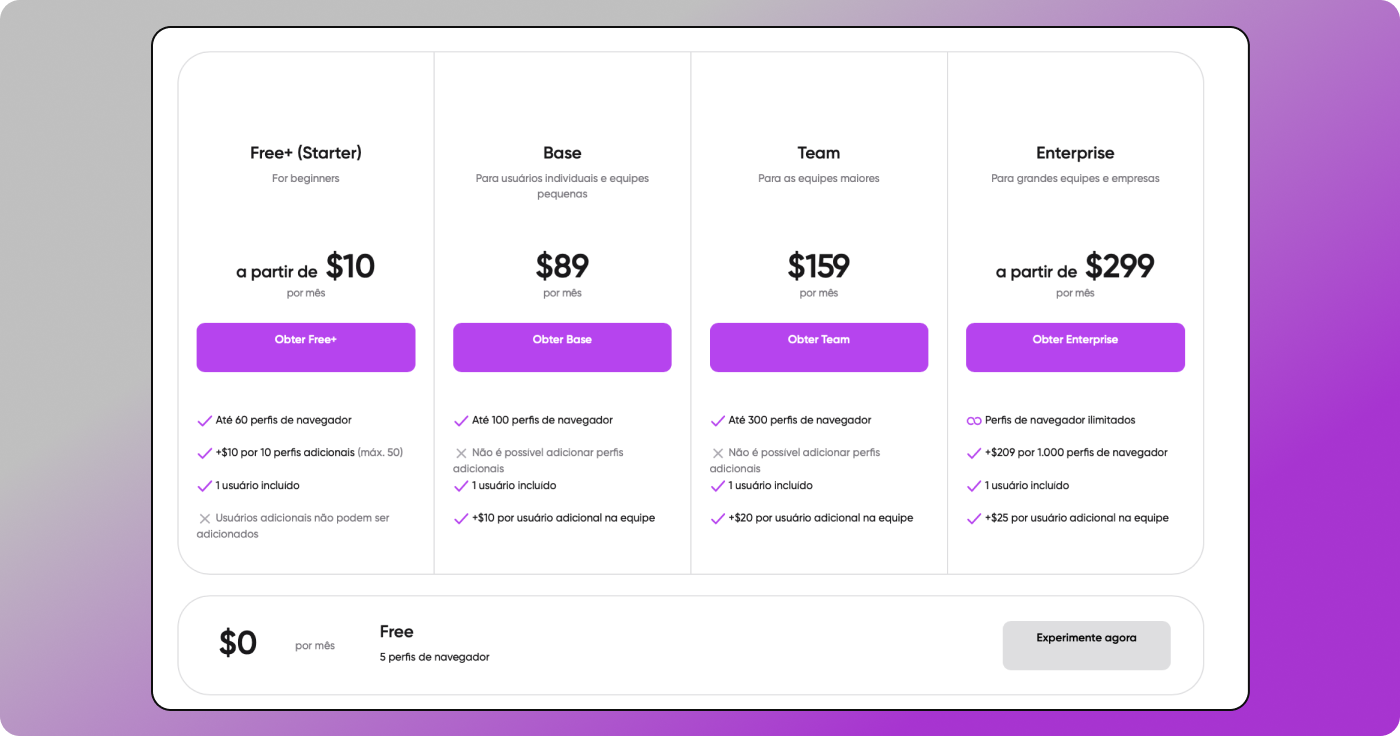The width and height of the screenshot is (1400, 736).
Task: Click X icon in Base plan features
Action: pyautogui.click(x=461, y=453)
